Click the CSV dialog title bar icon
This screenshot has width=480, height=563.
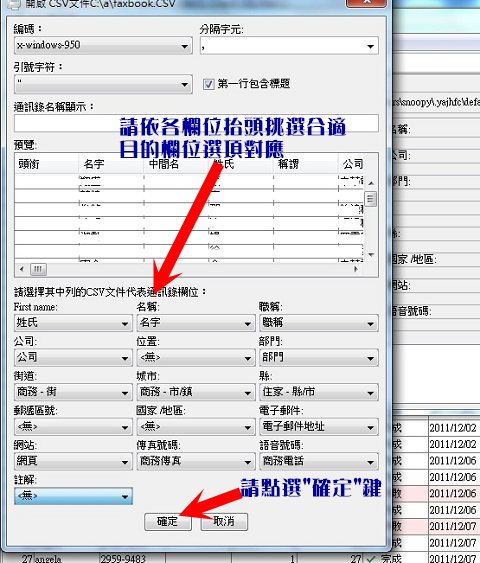[14, 4]
